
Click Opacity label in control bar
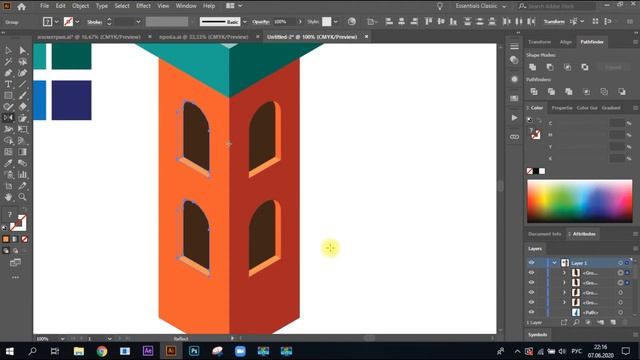[261, 22]
